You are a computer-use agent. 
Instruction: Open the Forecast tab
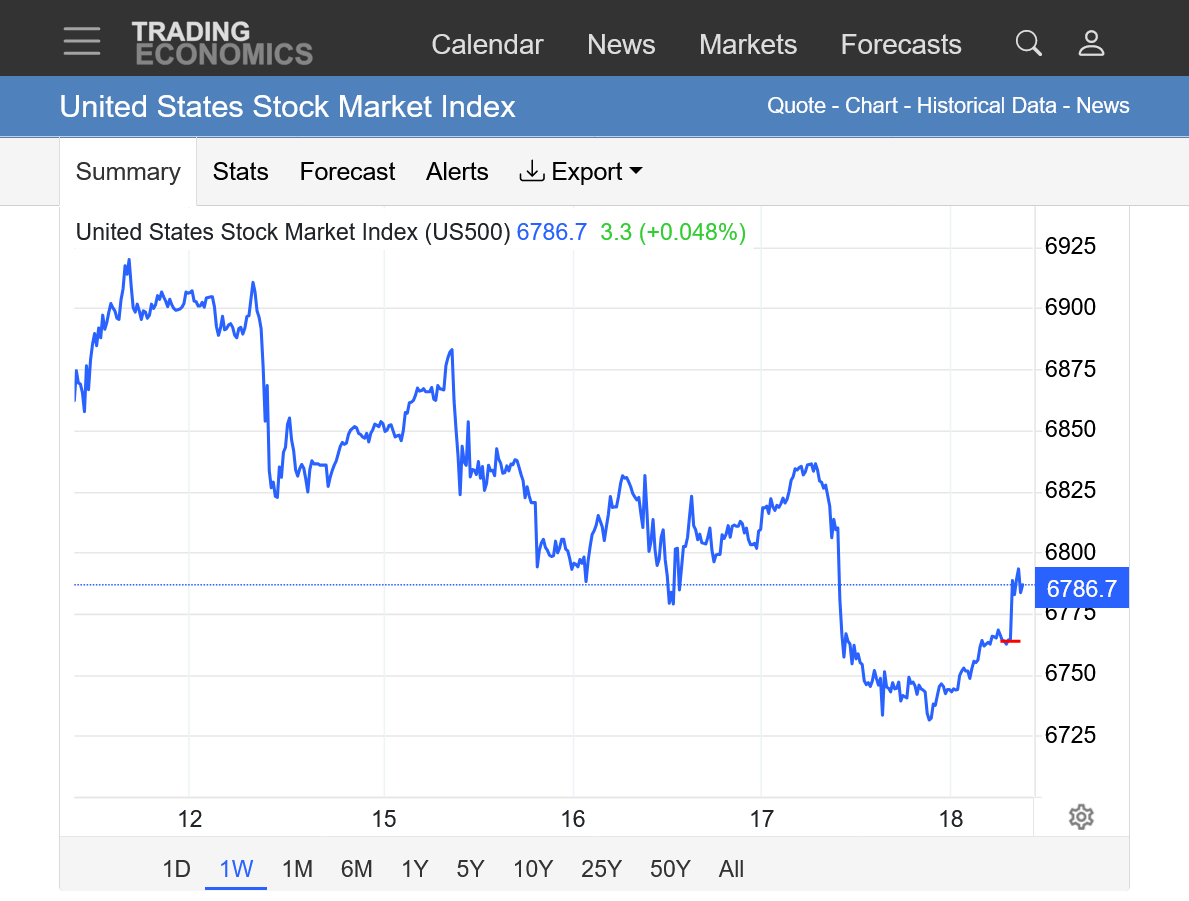pos(347,172)
